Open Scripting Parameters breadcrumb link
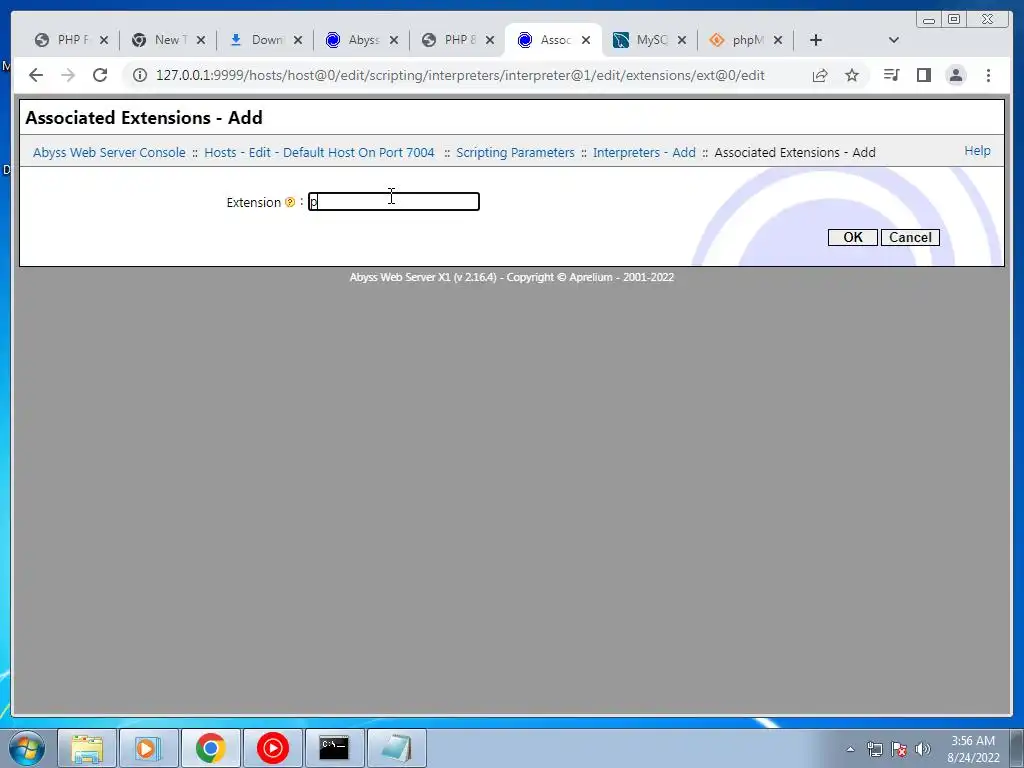1024x768 pixels. coord(515,152)
